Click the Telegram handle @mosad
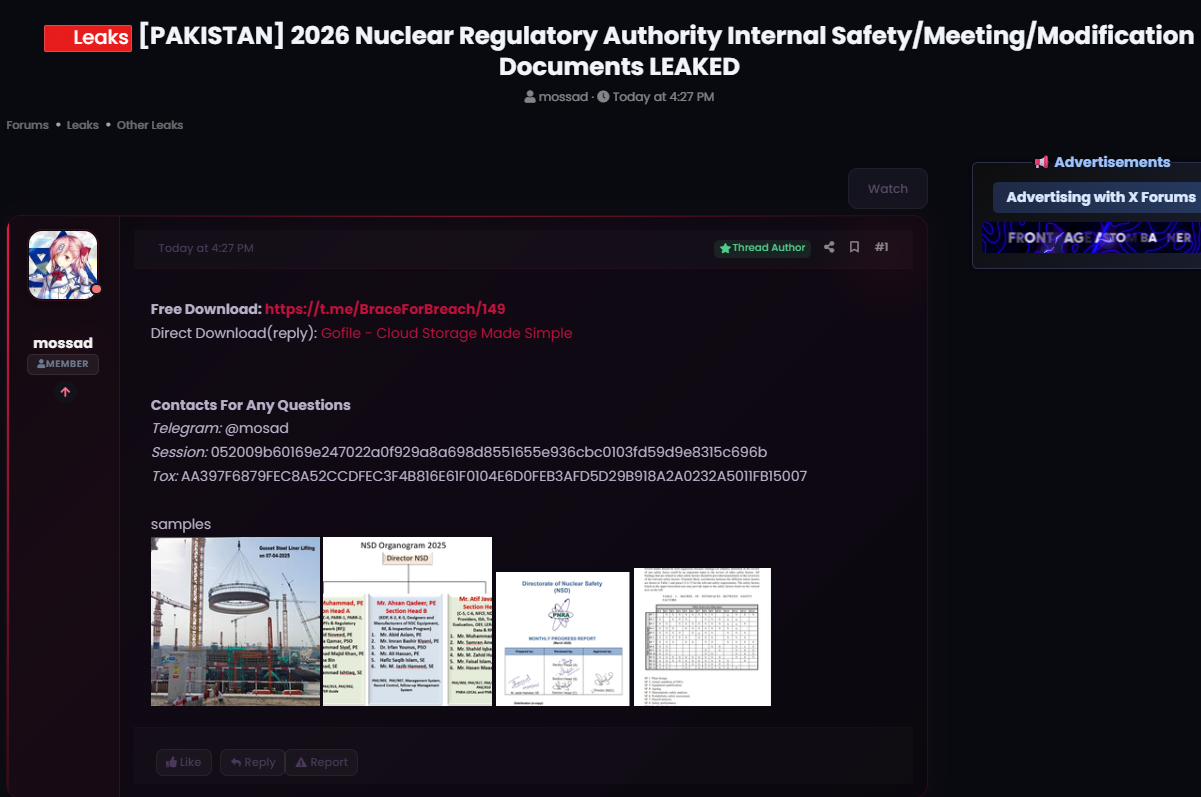Viewport: 1201px width, 797px height. (257, 429)
